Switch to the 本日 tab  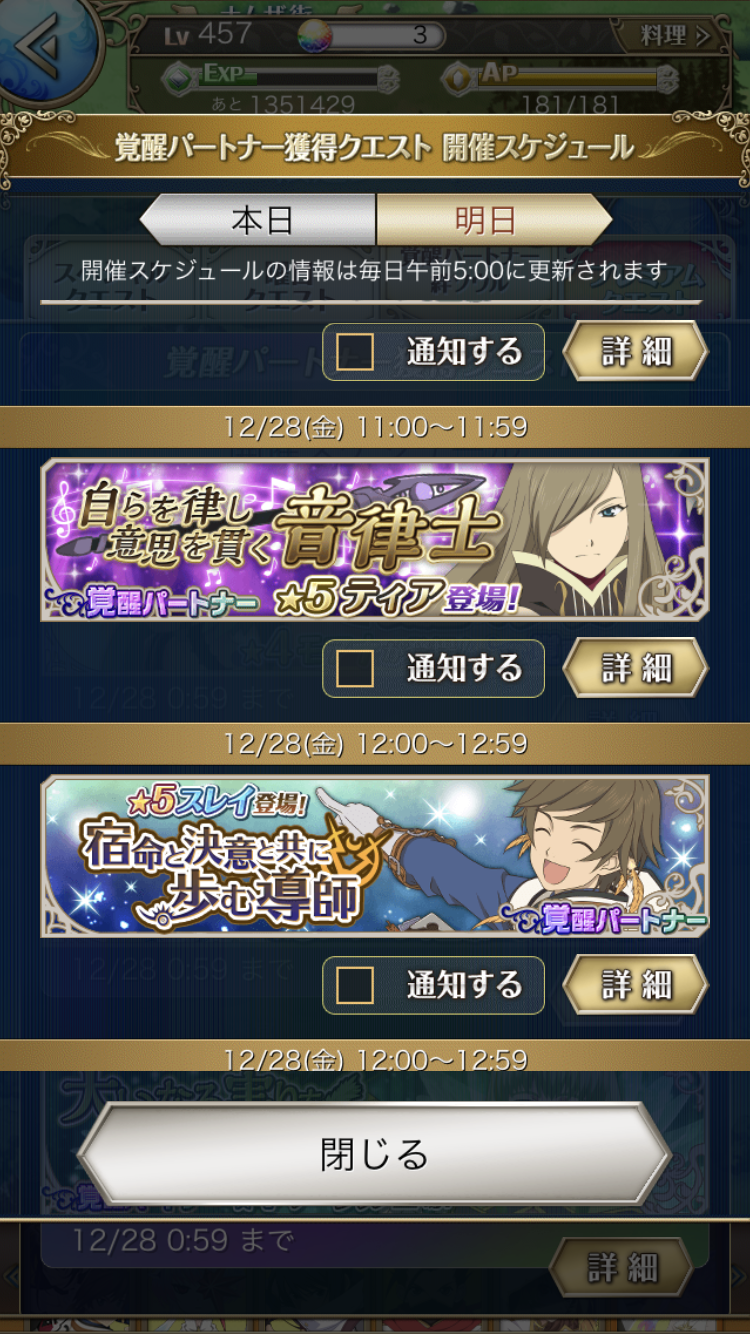pos(260,220)
